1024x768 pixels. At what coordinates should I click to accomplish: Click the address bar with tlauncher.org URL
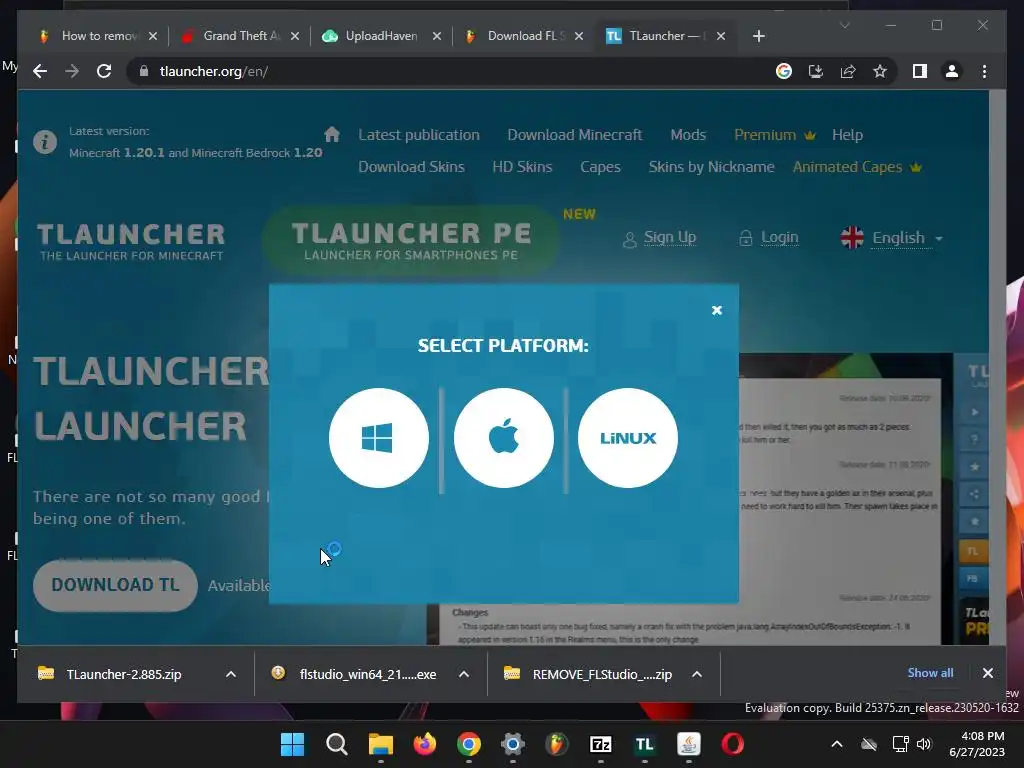click(451, 71)
